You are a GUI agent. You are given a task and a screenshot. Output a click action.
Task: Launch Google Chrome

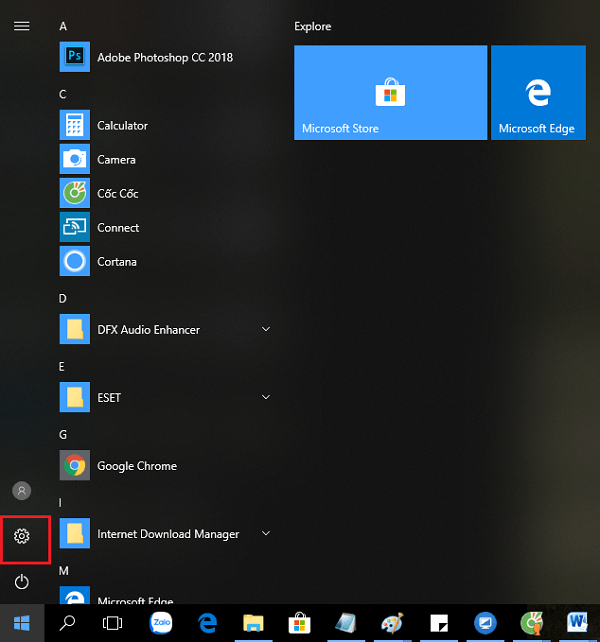136,466
